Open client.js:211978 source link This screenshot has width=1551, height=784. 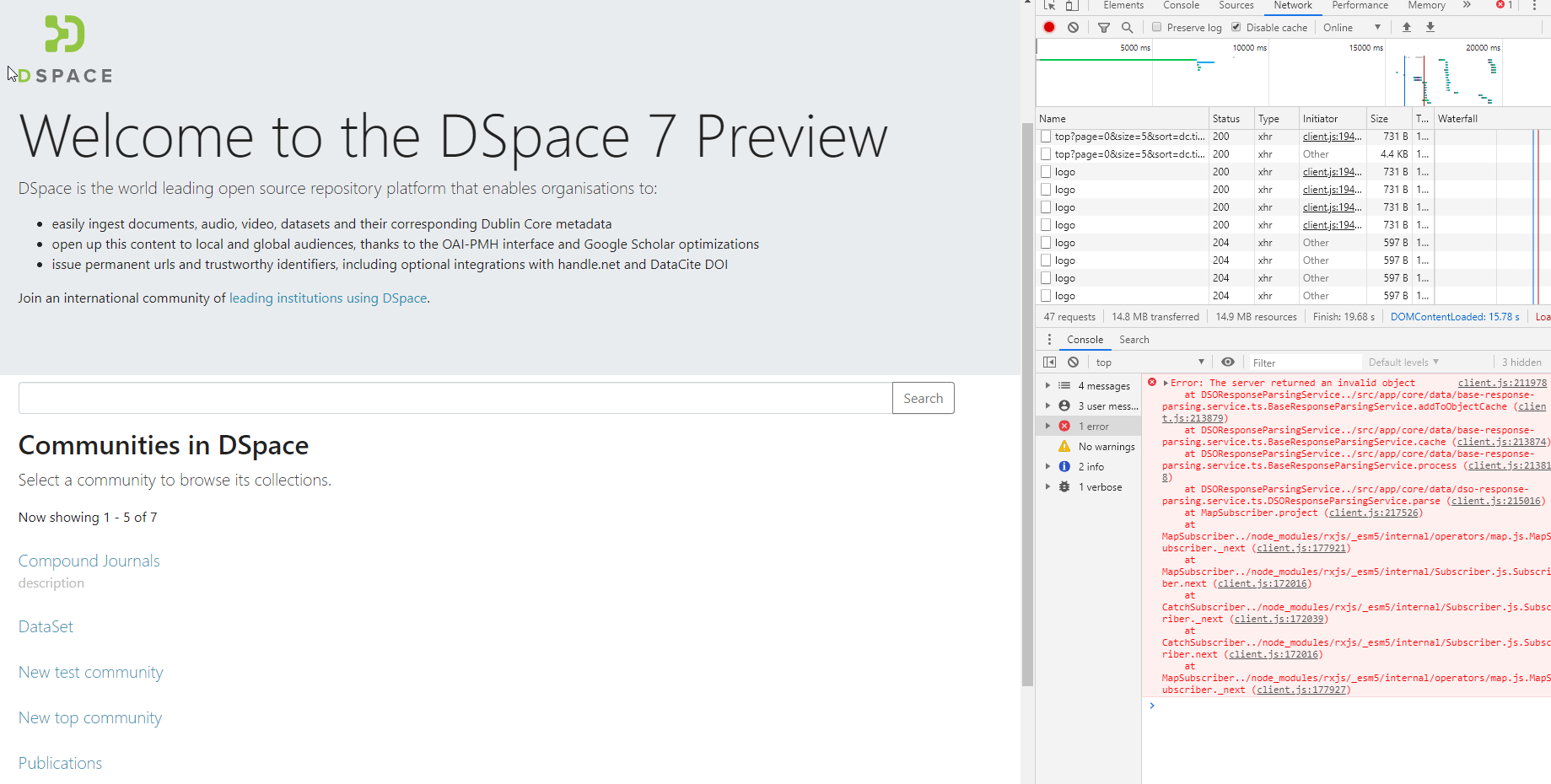1502,383
